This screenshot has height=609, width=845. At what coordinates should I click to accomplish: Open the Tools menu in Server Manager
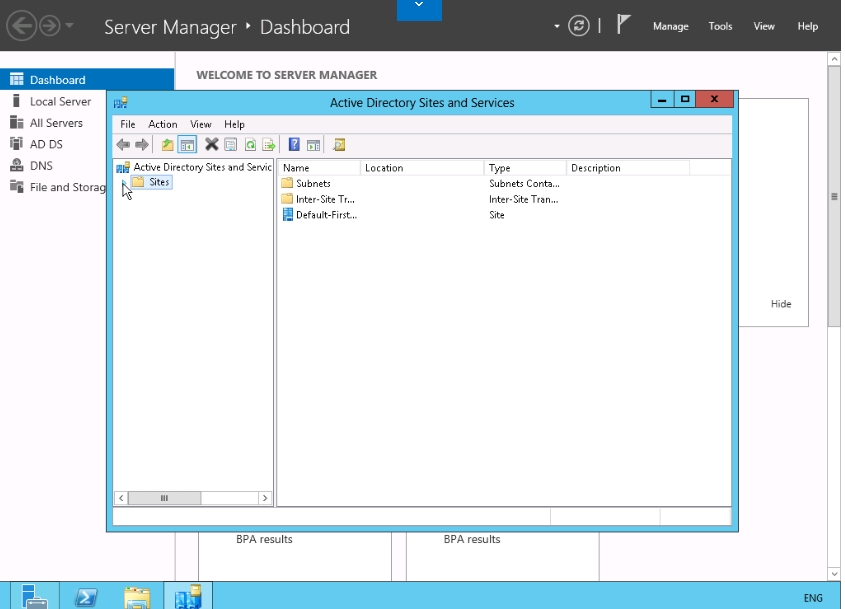(x=720, y=26)
